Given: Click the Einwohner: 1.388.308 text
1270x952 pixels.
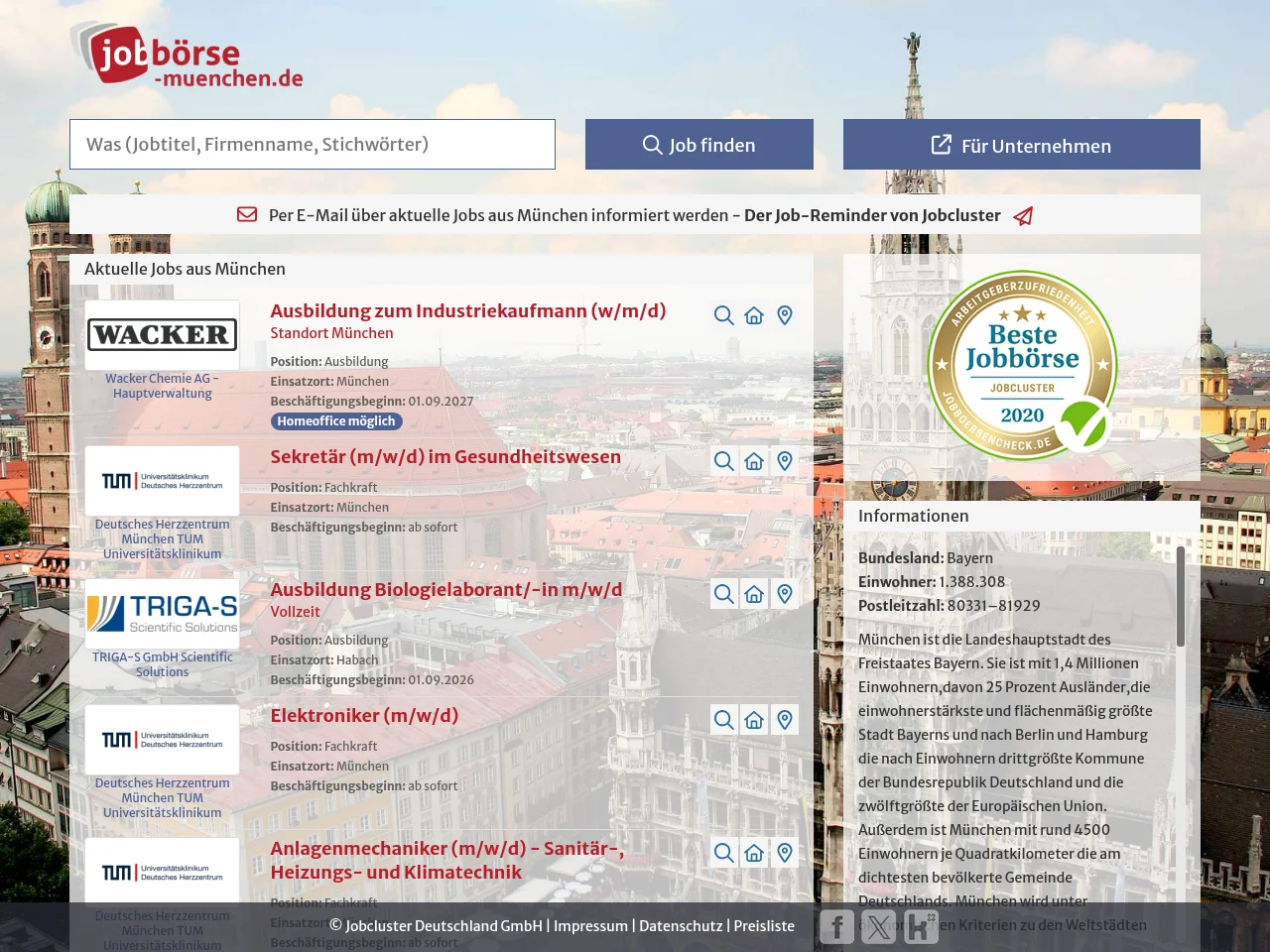Looking at the screenshot, I should tap(932, 582).
